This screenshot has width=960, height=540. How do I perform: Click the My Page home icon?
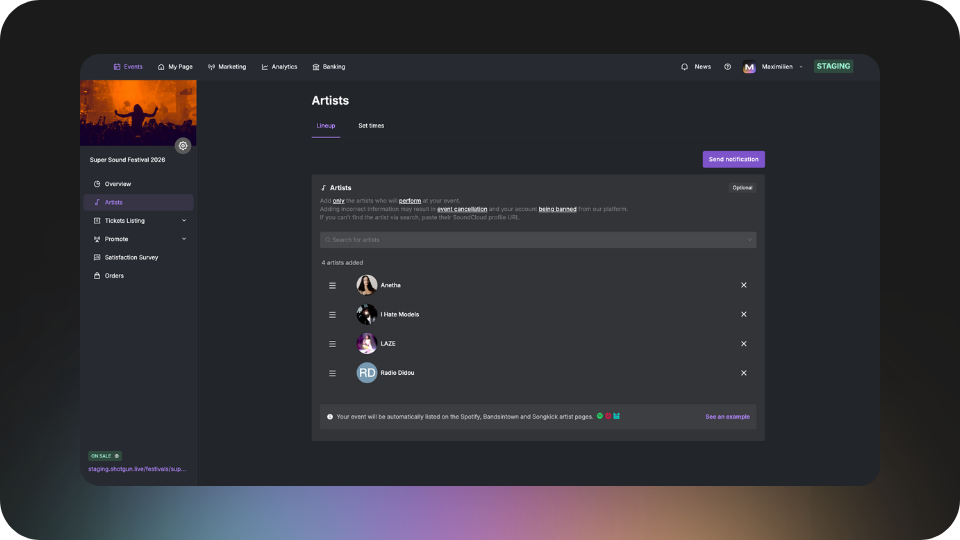click(161, 67)
